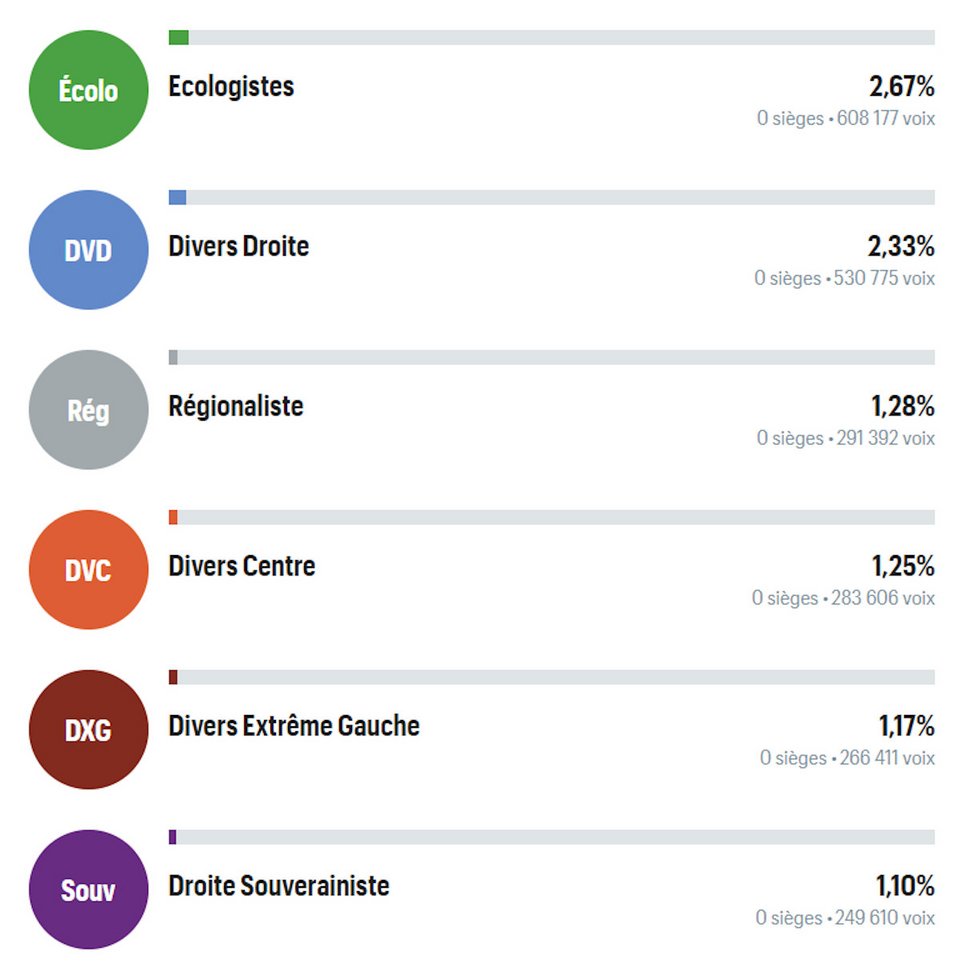Click the green Ecologistes progress bar
This screenshot has height=967, width=960.
(552, 38)
